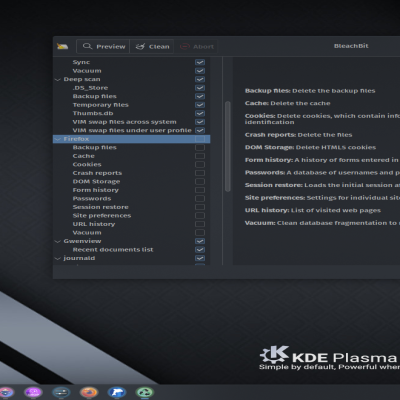This screenshot has width=400, height=400.
Task: Select the Recent documents list row
Action: pos(132,250)
